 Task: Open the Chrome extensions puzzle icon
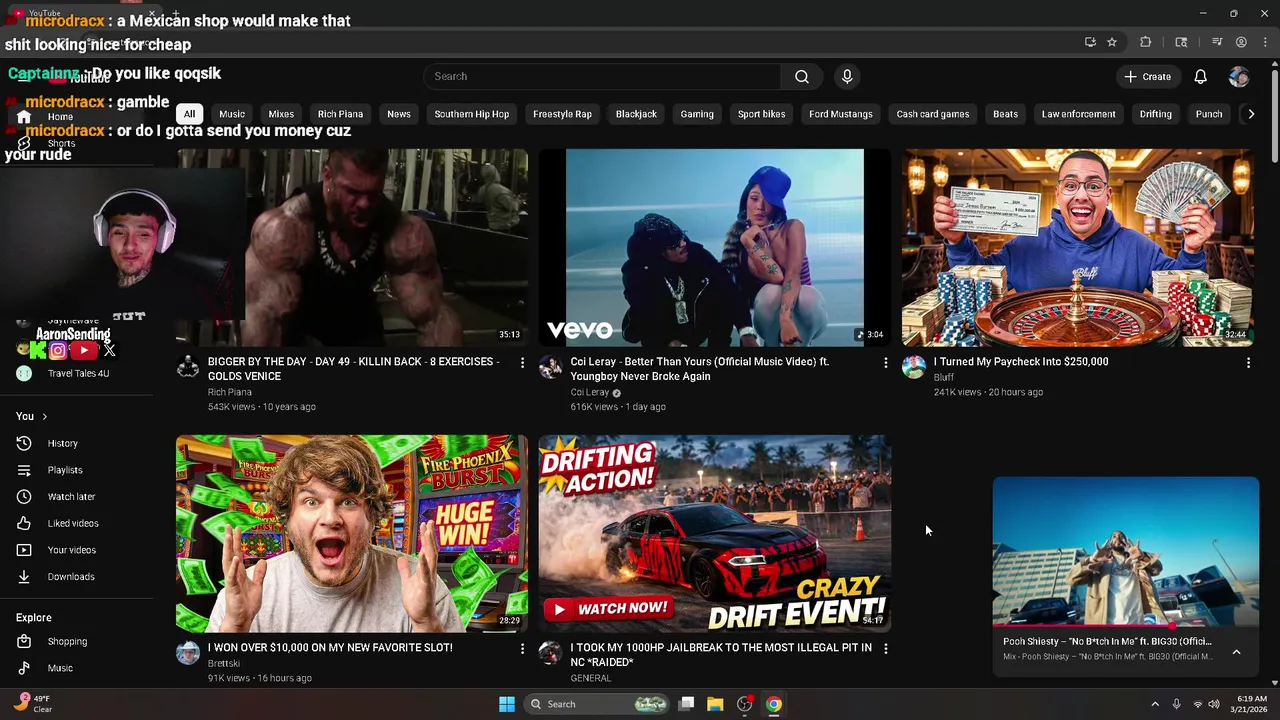[x=1146, y=42]
